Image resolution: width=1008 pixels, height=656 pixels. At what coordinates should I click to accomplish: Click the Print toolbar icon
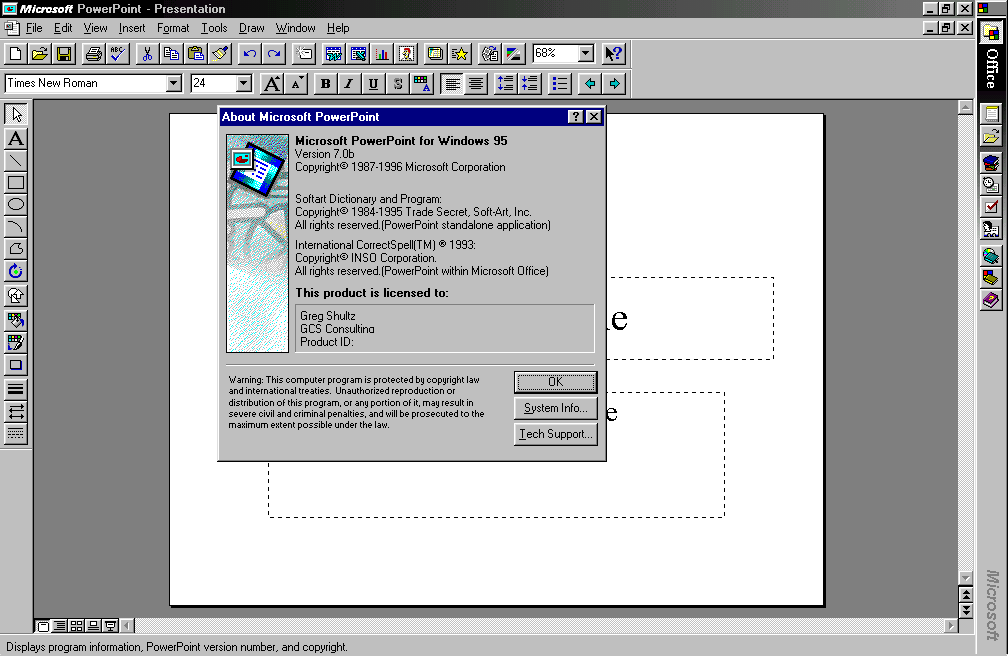94,54
